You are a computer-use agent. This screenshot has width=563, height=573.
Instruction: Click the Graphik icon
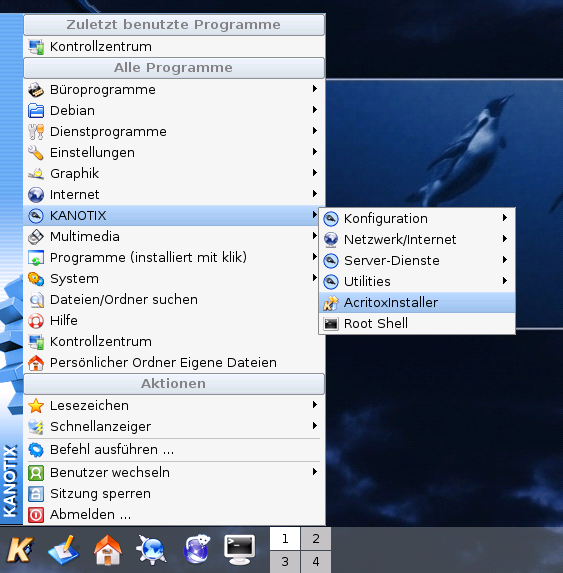pos(36,174)
